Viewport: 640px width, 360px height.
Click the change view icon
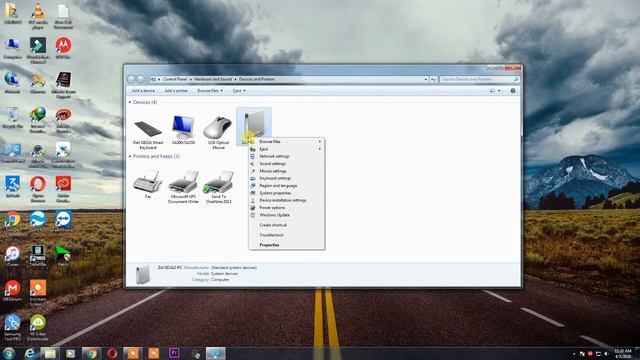point(492,91)
